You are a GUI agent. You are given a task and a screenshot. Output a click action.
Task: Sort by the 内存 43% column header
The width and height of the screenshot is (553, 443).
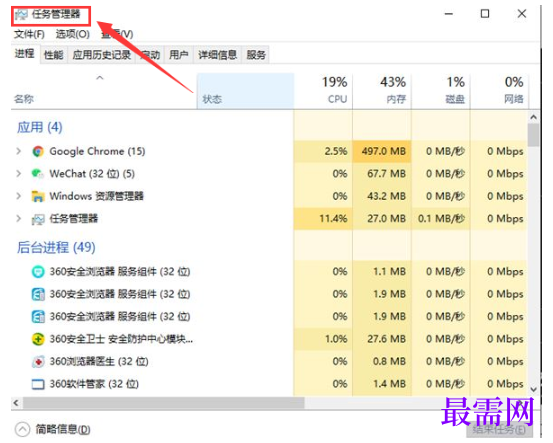tap(382, 91)
